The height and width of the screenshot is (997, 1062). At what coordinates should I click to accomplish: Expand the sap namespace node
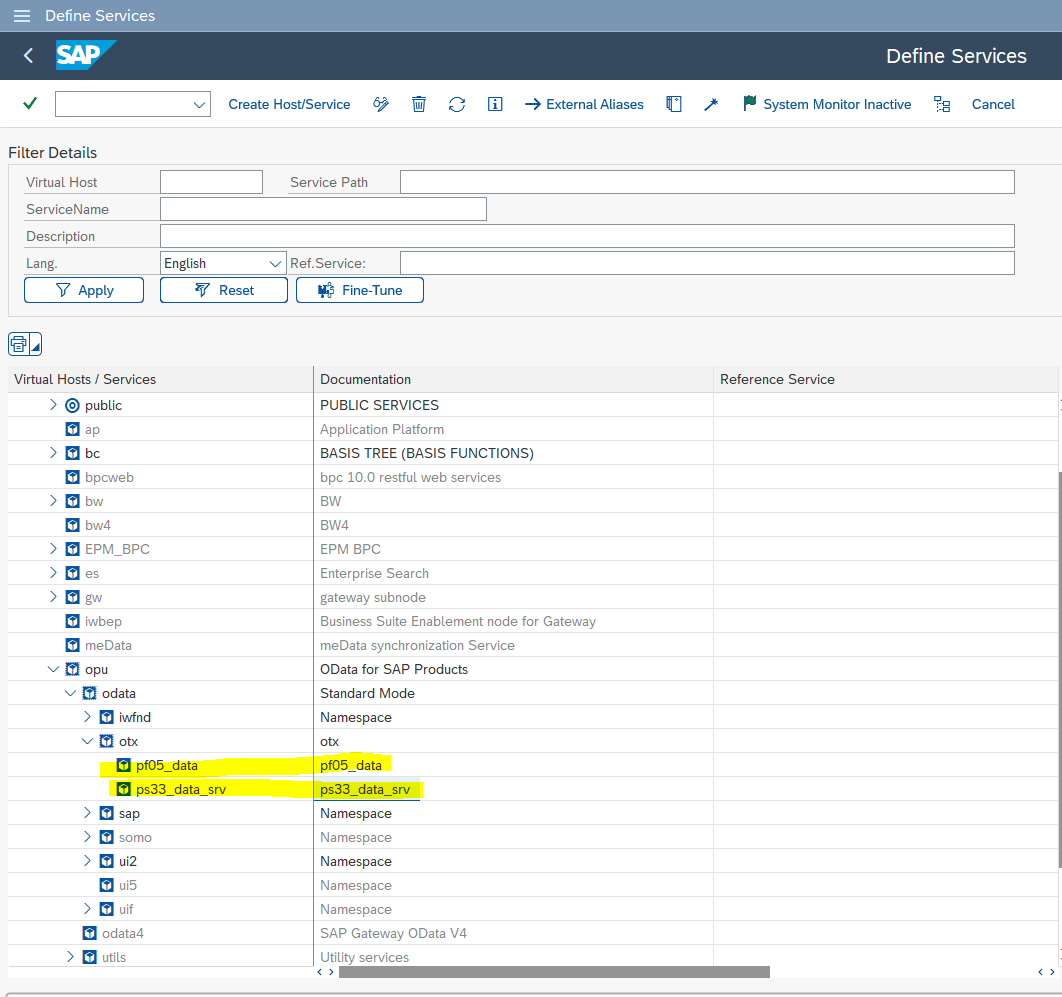(x=87, y=813)
